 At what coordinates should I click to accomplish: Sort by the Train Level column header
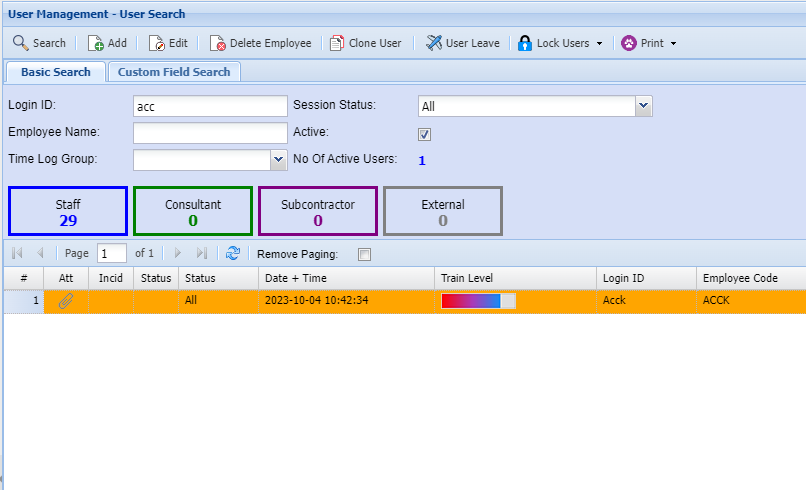tap(515, 278)
